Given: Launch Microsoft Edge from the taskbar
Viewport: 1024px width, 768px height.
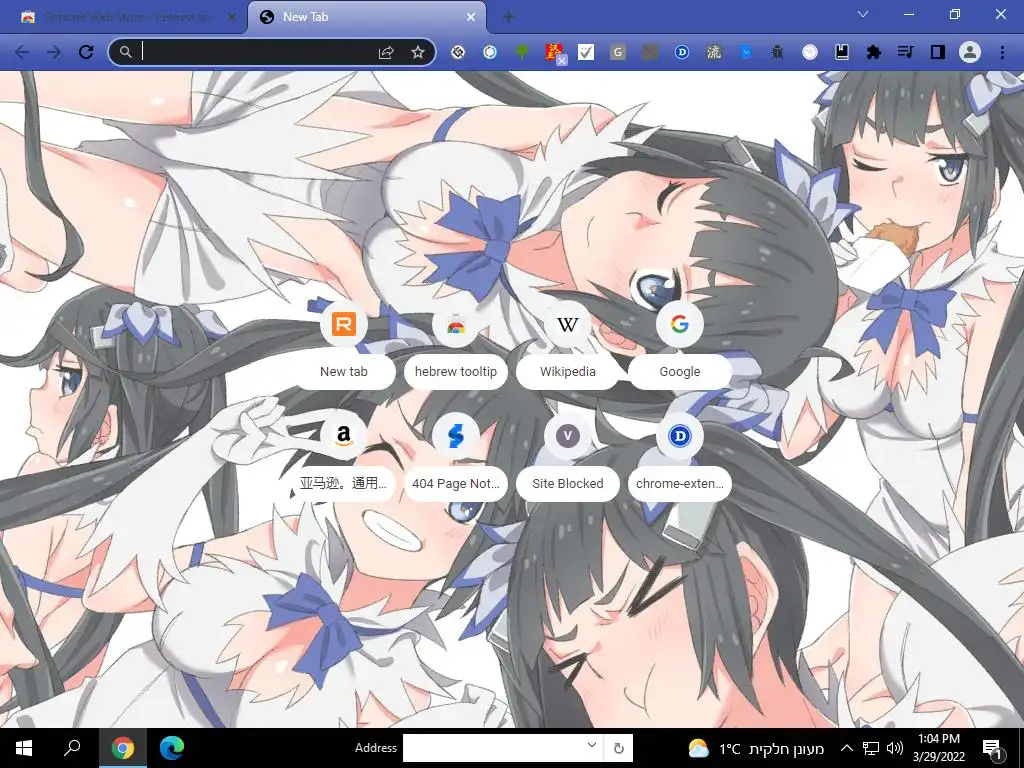Looking at the screenshot, I should (172, 748).
